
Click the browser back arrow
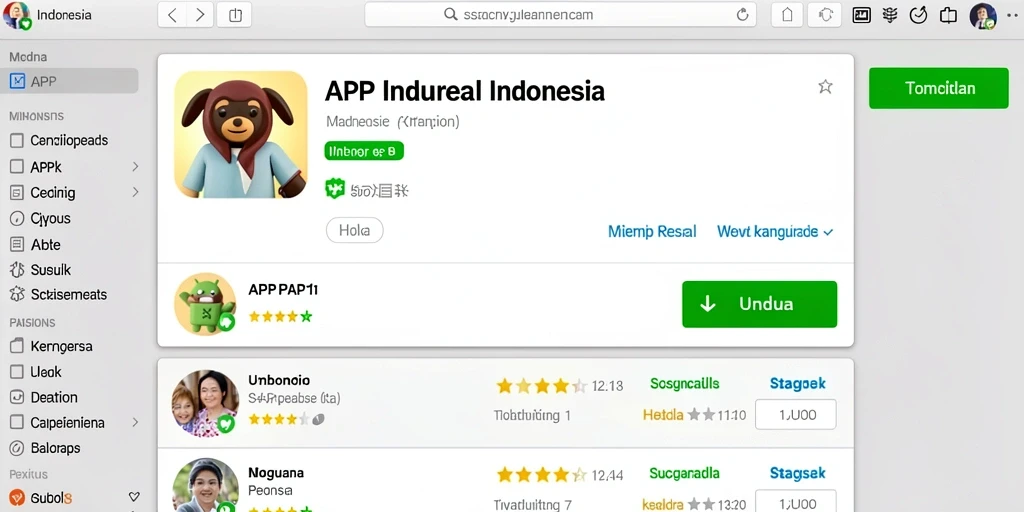click(172, 15)
